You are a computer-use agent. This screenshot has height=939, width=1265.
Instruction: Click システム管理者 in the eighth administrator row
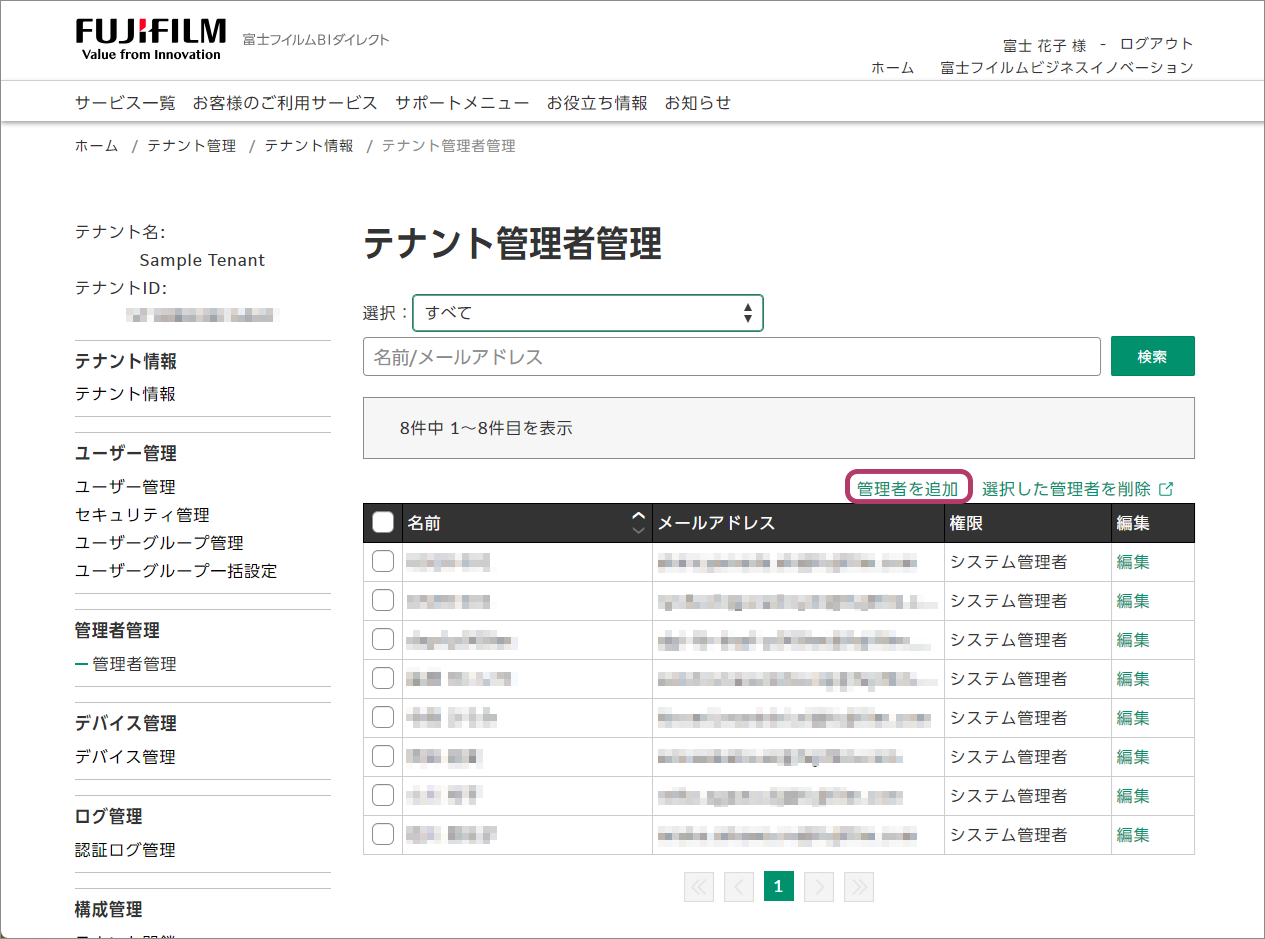pyautogui.click(x=1008, y=835)
